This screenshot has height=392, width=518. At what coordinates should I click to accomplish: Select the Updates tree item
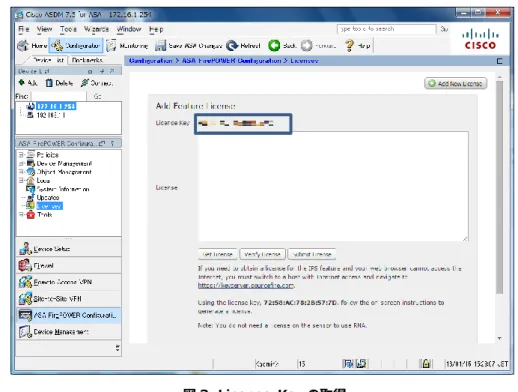(48, 197)
